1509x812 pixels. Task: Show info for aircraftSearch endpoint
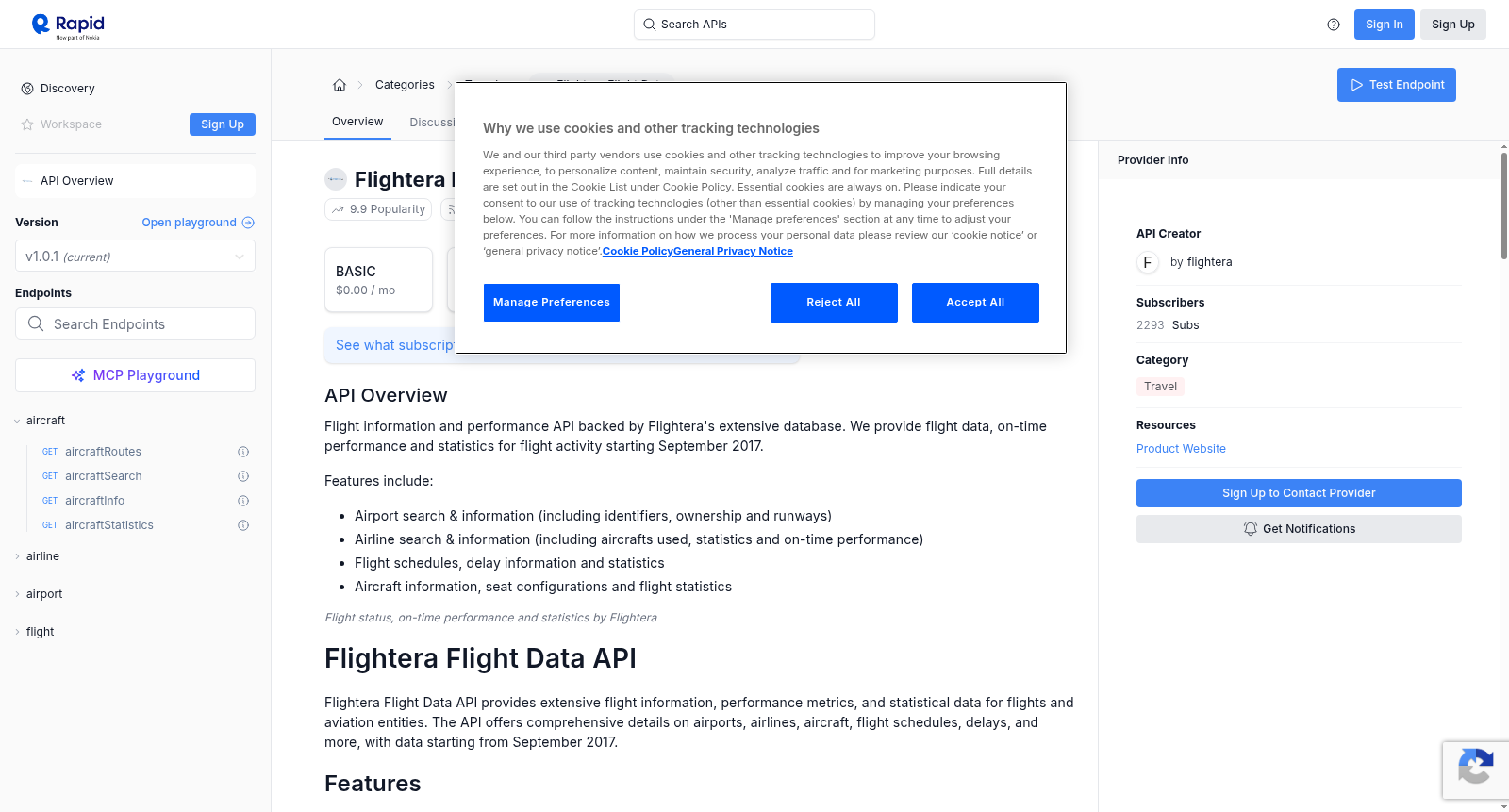tap(243, 476)
